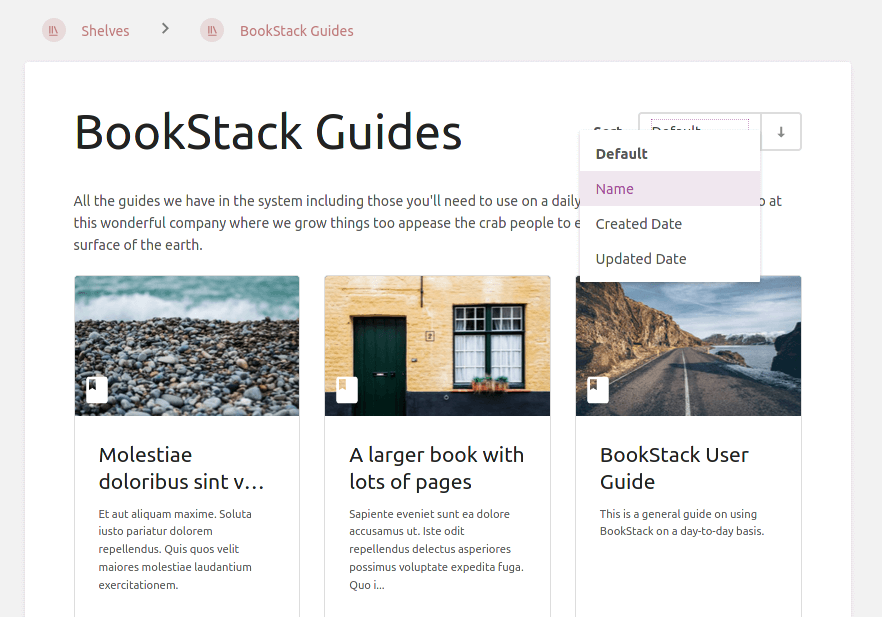
Task: Click the 'Sapiente eveniet sunt ea dolore' description
Action: pyautogui.click(x=436, y=550)
